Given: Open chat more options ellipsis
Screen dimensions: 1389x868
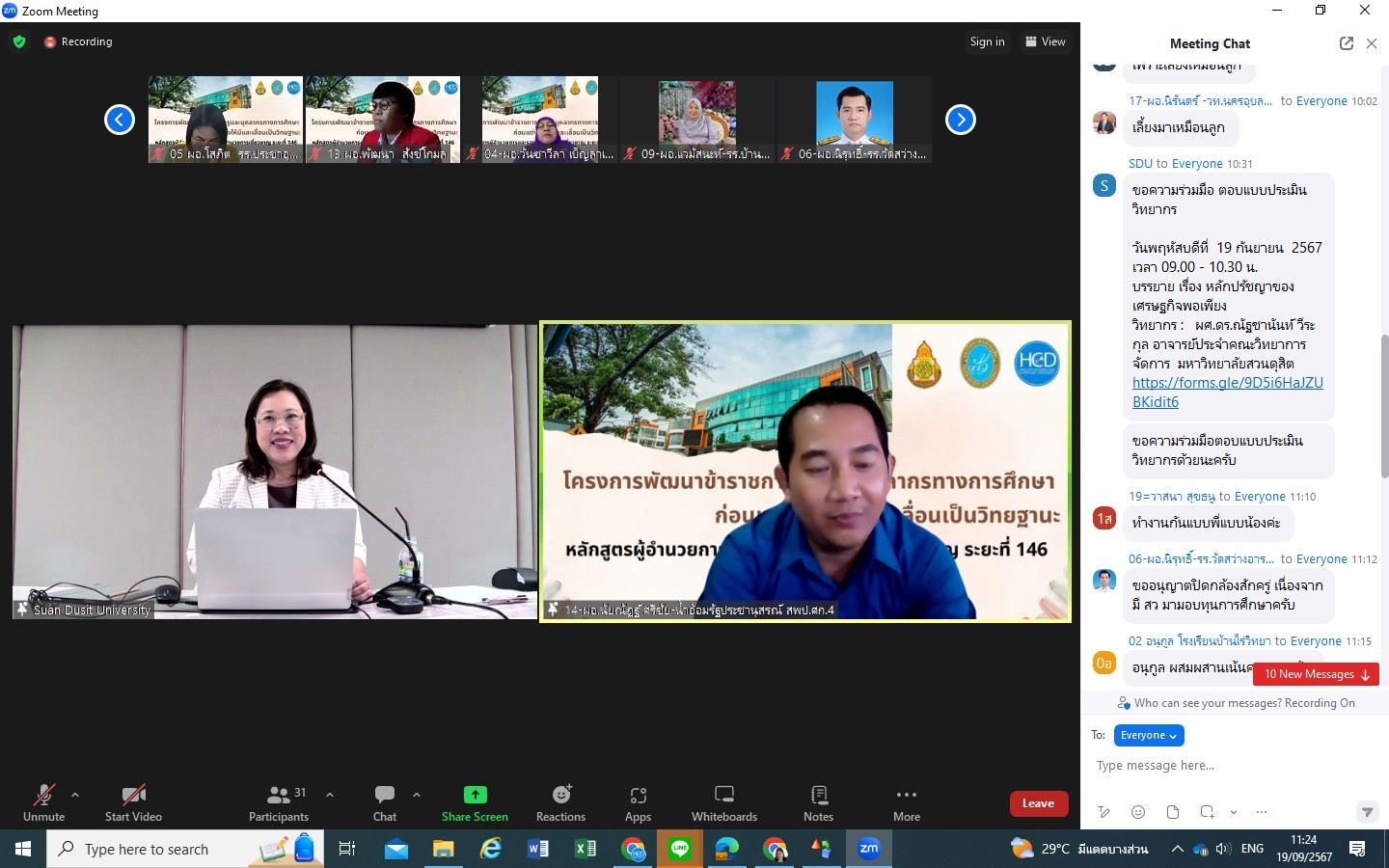Looking at the screenshot, I should tap(1262, 812).
